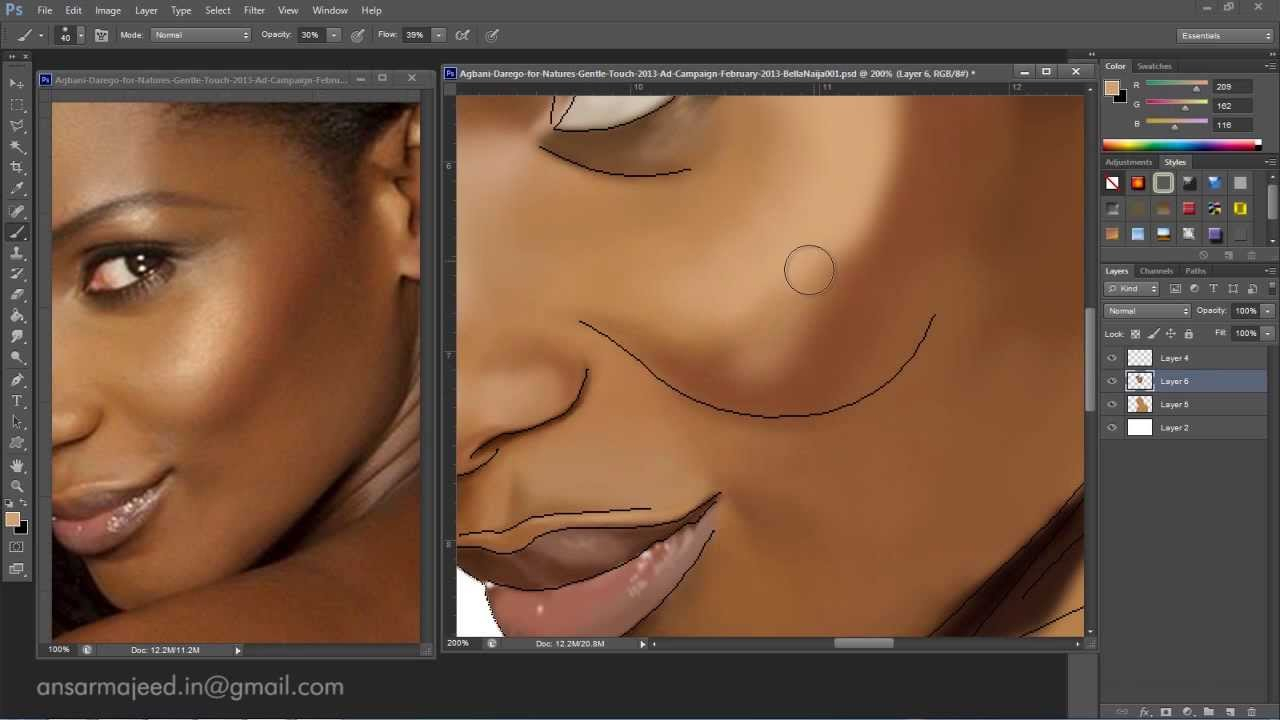Select the Hand tool
This screenshot has width=1280, height=720.
(x=17, y=466)
